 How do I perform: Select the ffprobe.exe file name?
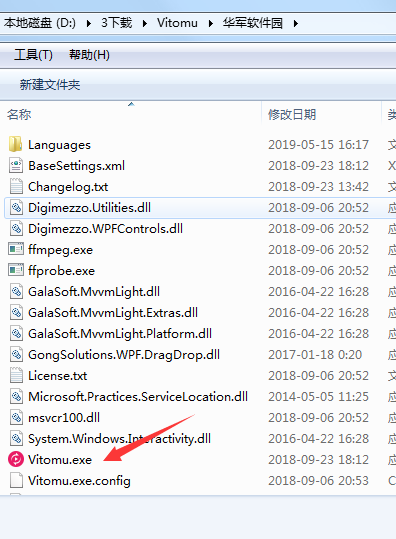click(x=62, y=271)
